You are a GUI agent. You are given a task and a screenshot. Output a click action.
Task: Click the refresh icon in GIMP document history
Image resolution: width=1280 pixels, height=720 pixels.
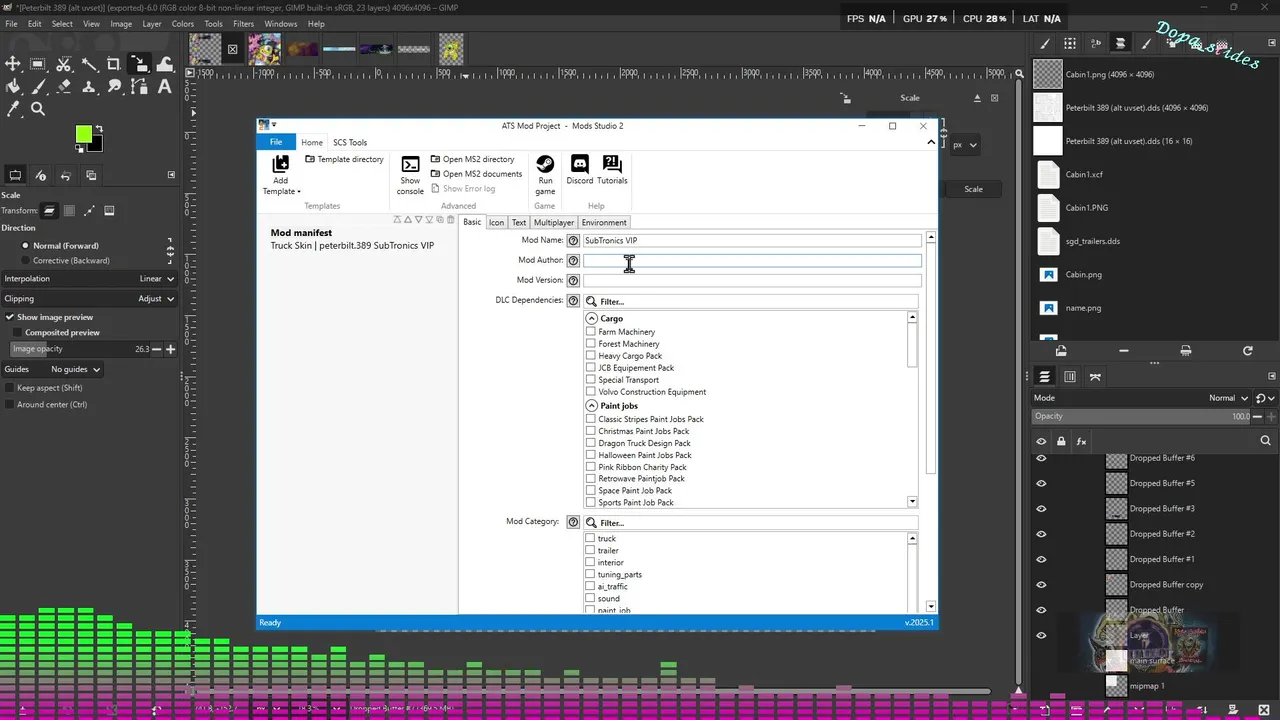[x=1247, y=351]
